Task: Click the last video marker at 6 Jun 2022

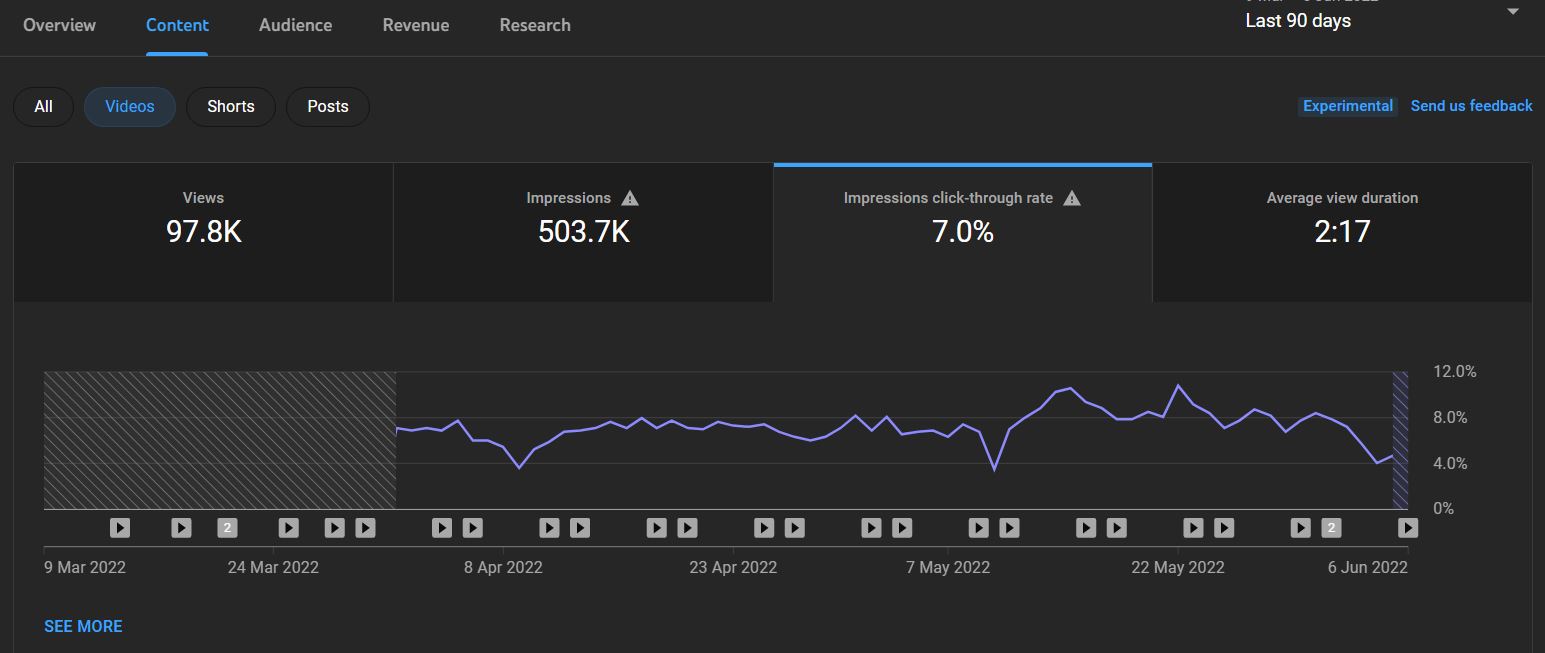Action: click(x=1407, y=527)
